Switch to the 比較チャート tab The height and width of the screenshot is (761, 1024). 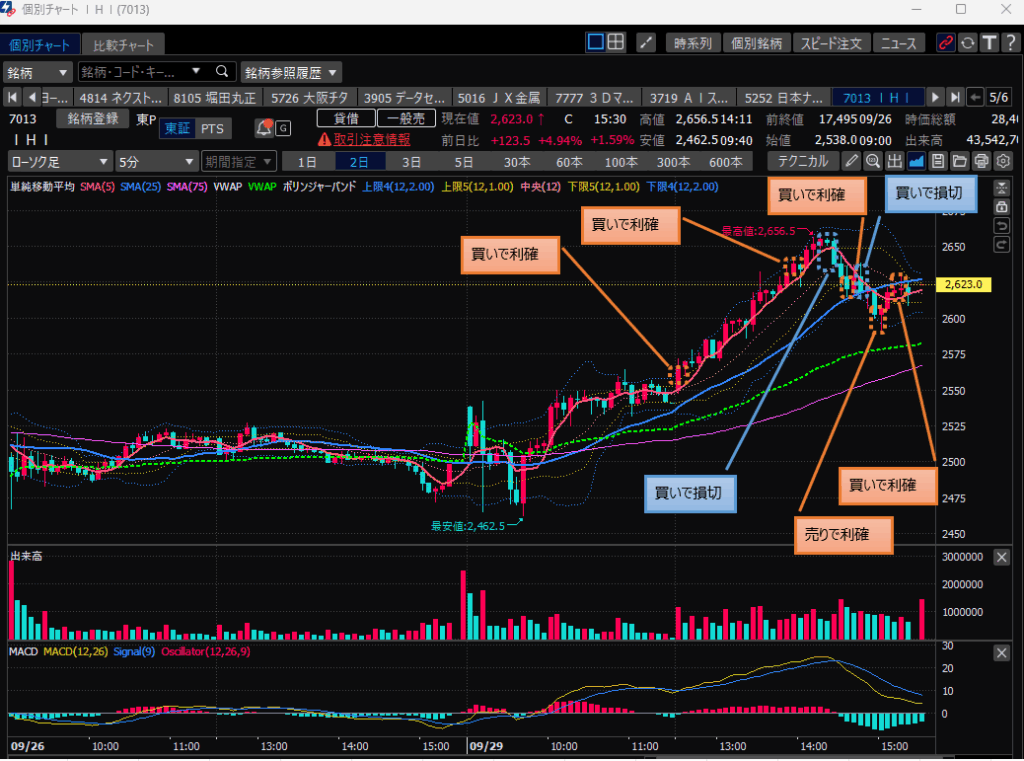(x=124, y=45)
